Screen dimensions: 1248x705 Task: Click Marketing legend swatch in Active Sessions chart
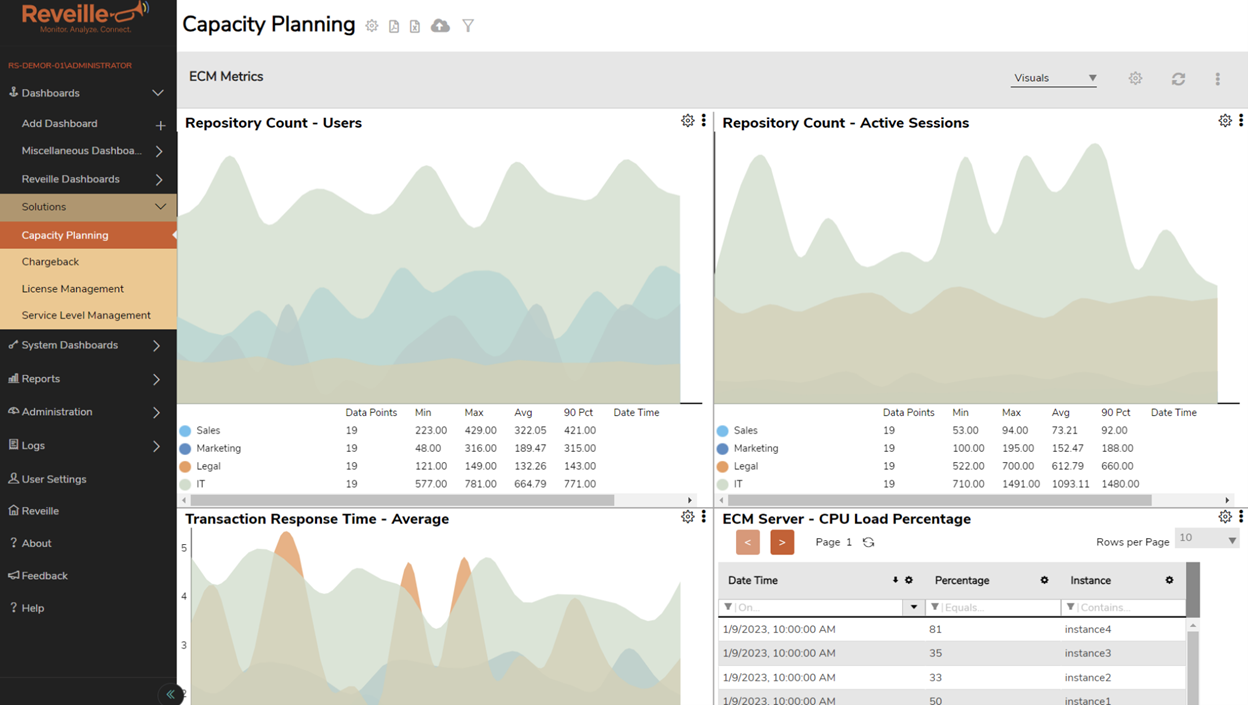(x=723, y=449)
